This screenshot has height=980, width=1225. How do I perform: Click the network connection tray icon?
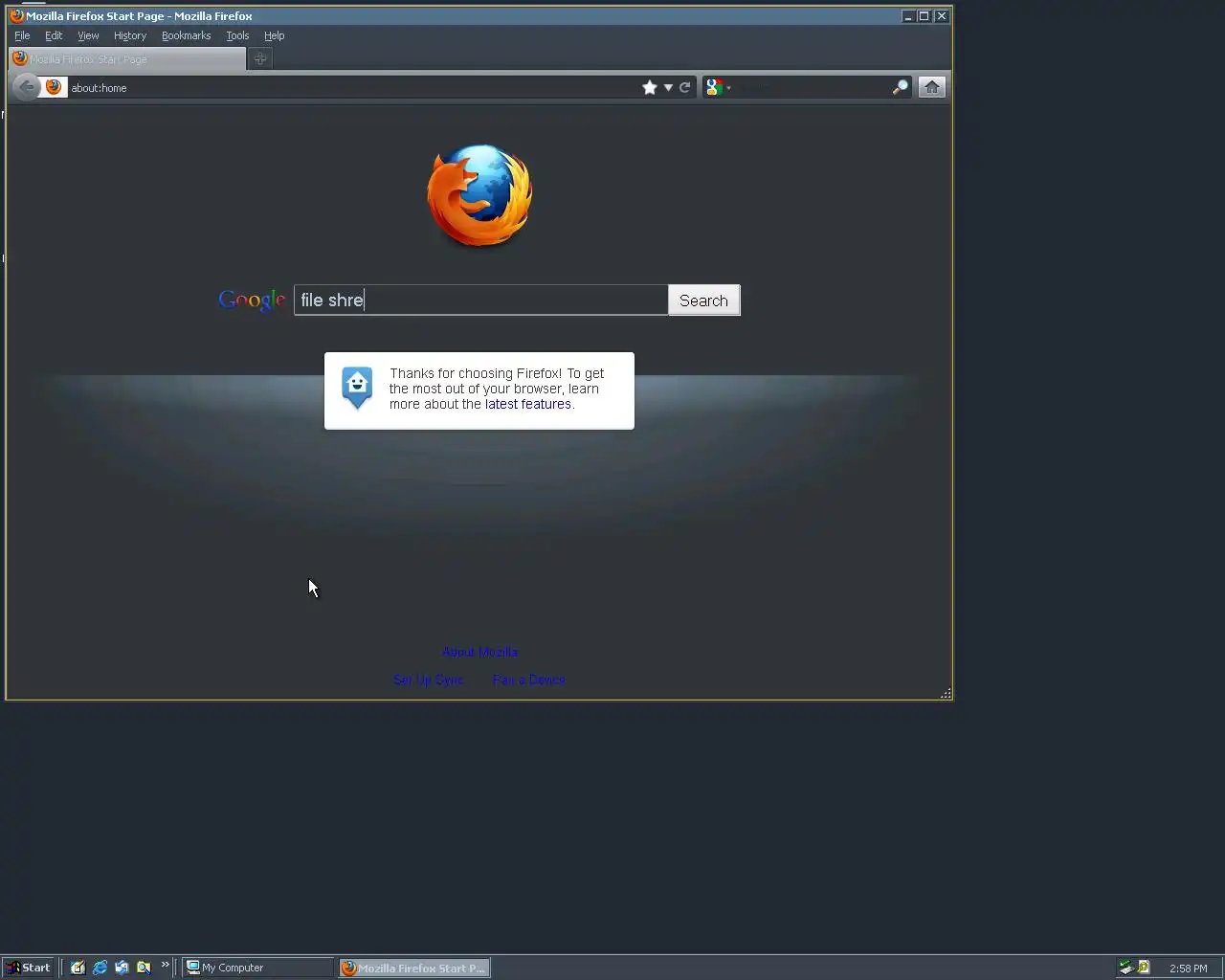pos(1125,968)
